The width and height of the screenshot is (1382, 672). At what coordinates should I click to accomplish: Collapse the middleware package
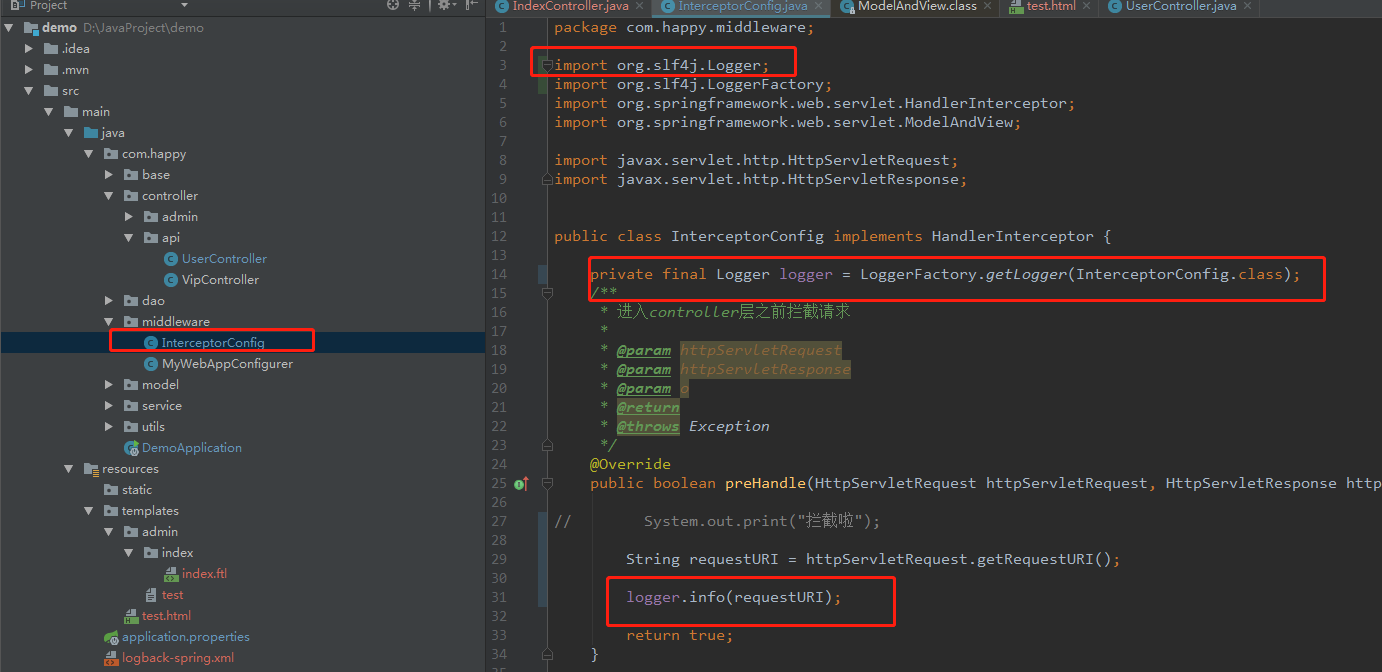[109, 322]
